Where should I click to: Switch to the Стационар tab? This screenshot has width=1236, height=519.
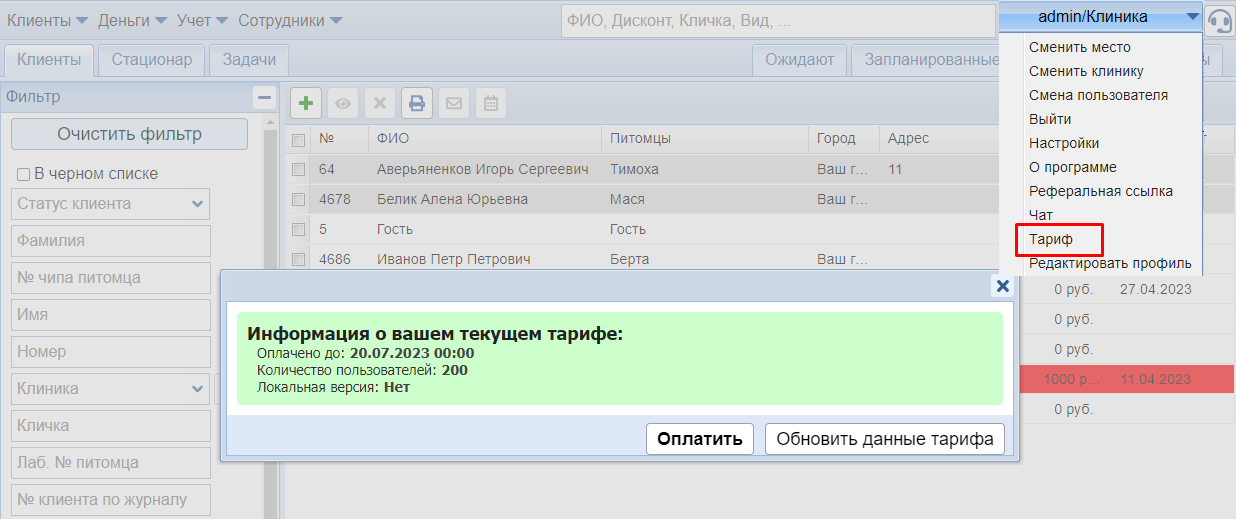click(x=152, y=60)
